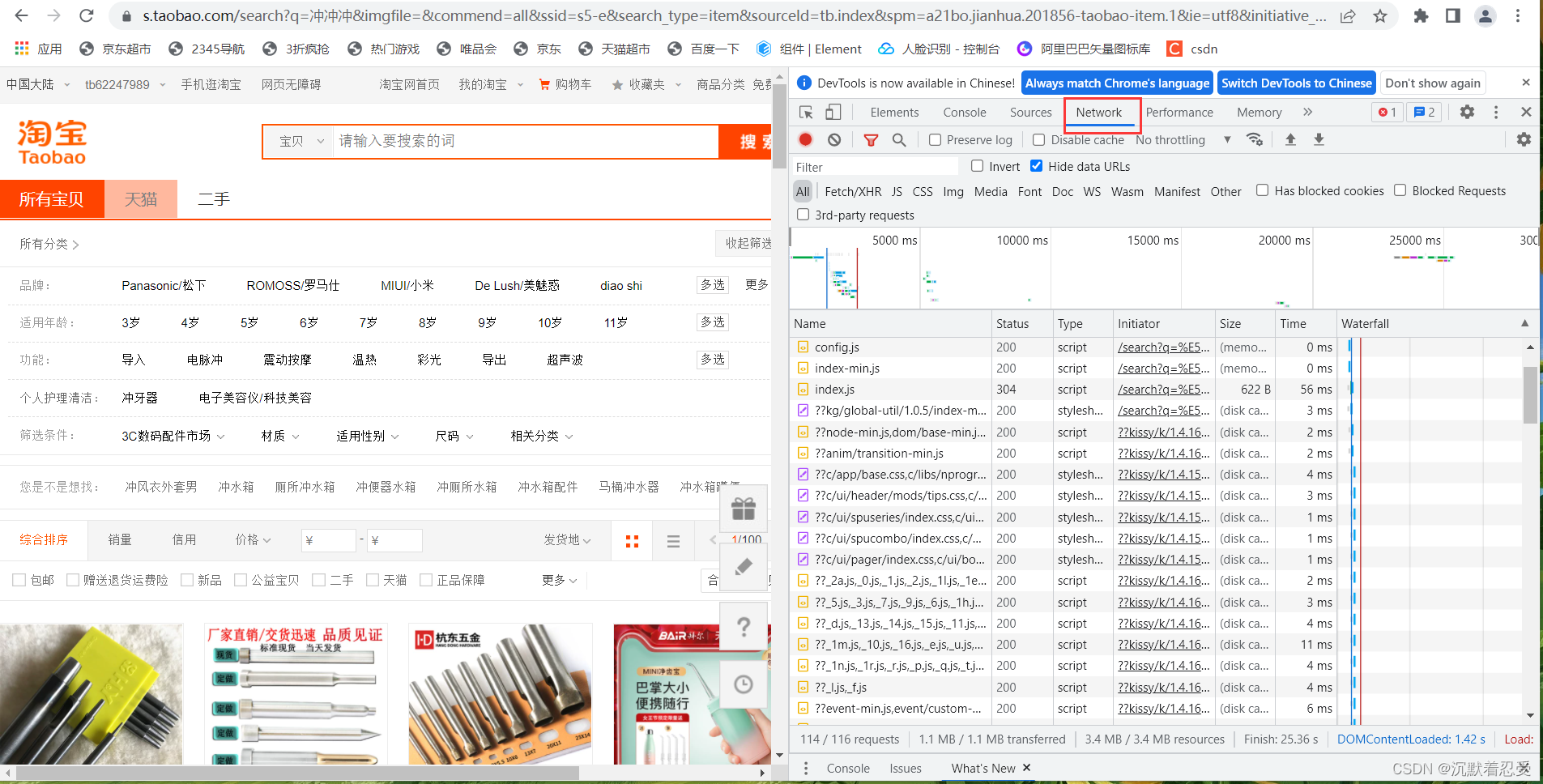The width and height of the screenshot is (1543, 784).
Task: Open network search magnifier icon
Action: tap(899, 140)
